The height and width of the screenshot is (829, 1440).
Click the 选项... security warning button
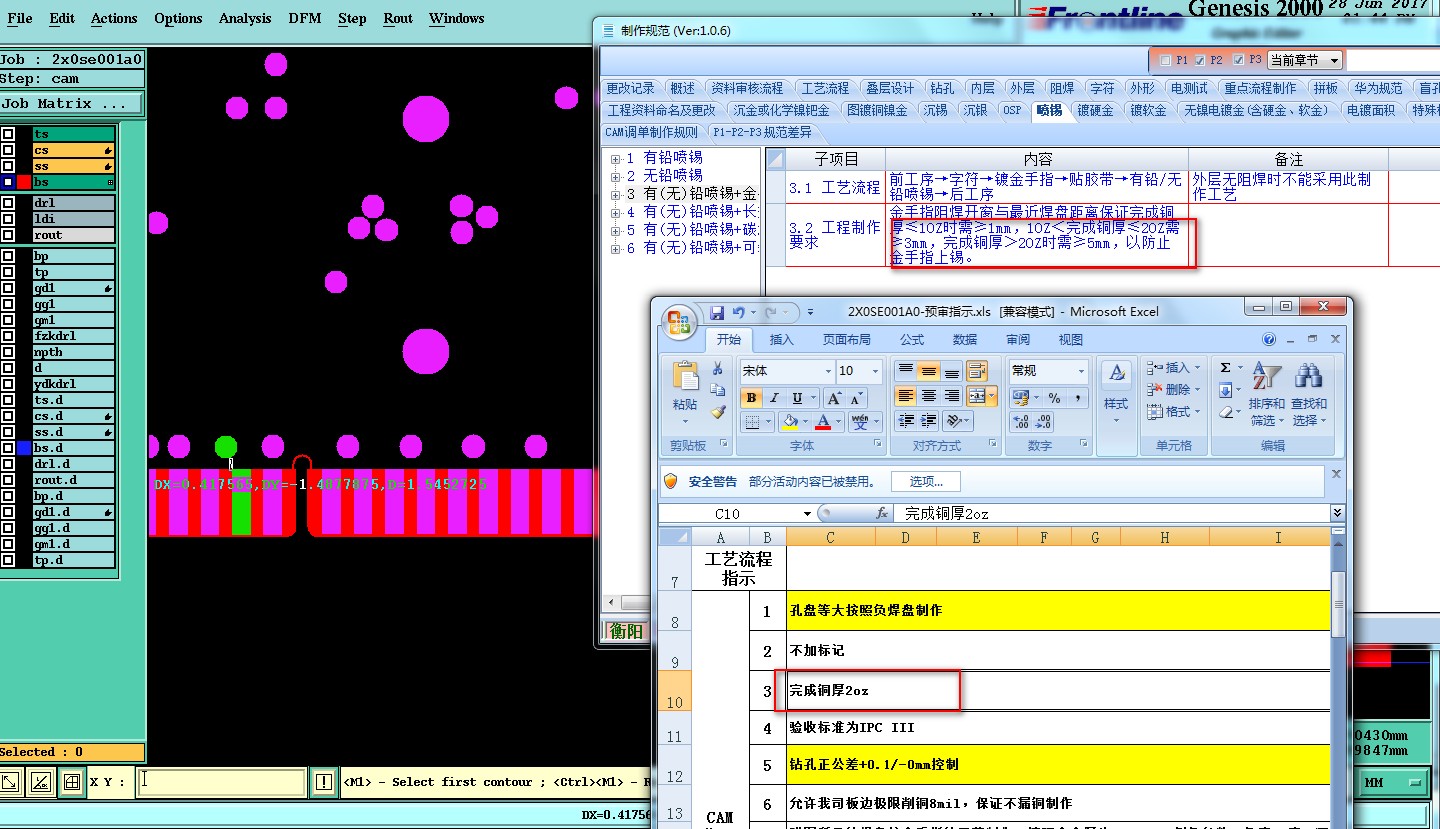coord(926,482)
